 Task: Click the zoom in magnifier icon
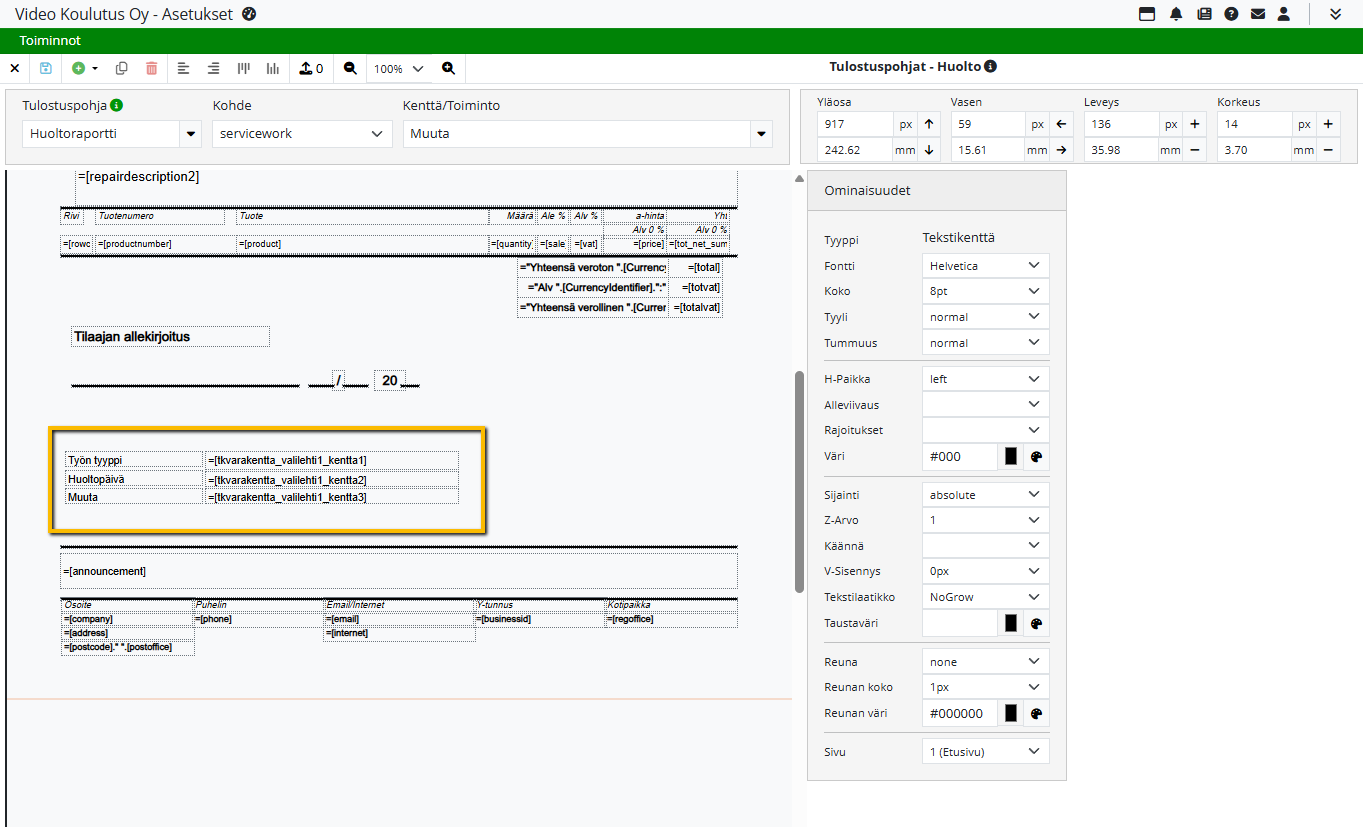tap(448, 68)
